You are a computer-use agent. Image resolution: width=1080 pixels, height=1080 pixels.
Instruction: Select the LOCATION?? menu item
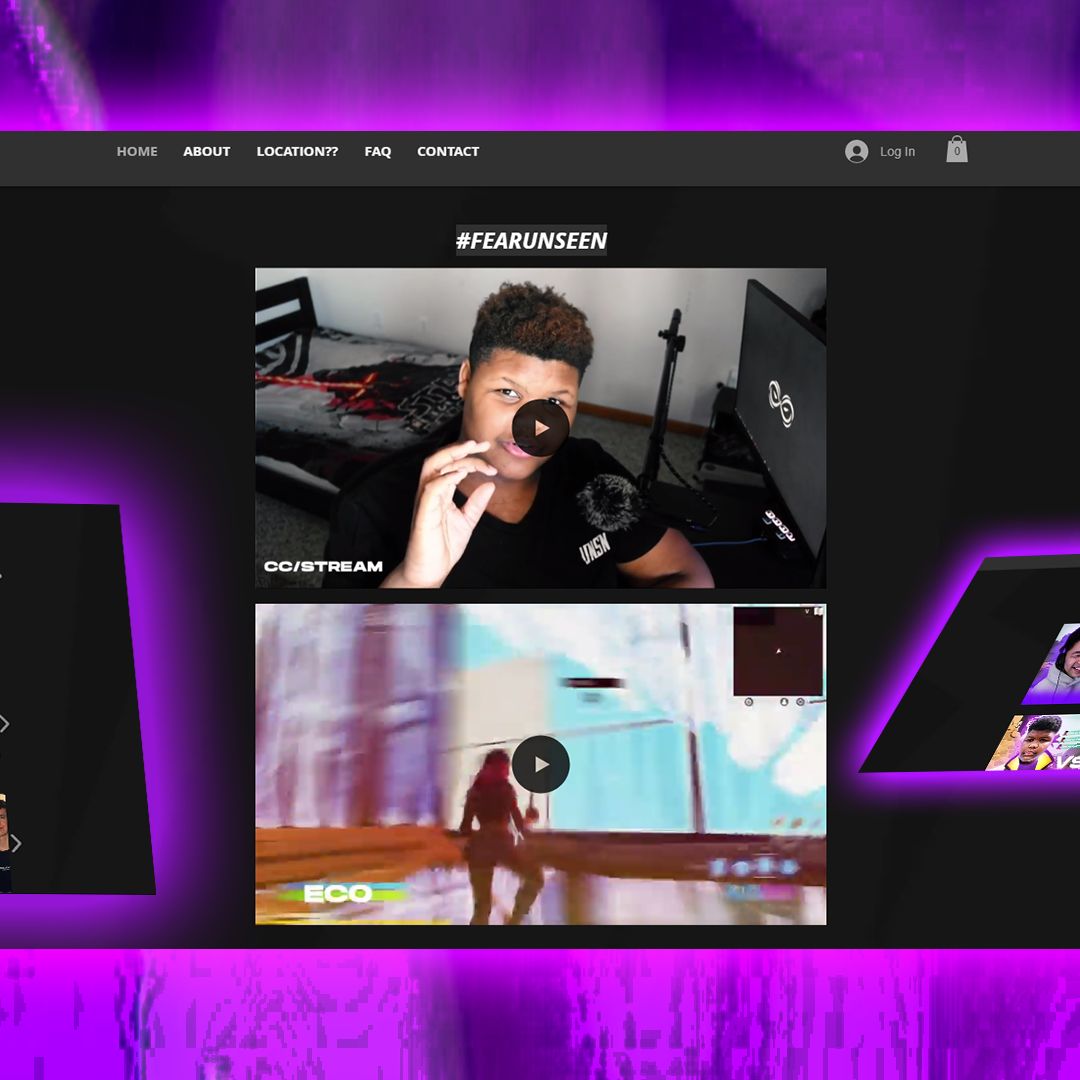pyautogui.click(x=297, y=152)
